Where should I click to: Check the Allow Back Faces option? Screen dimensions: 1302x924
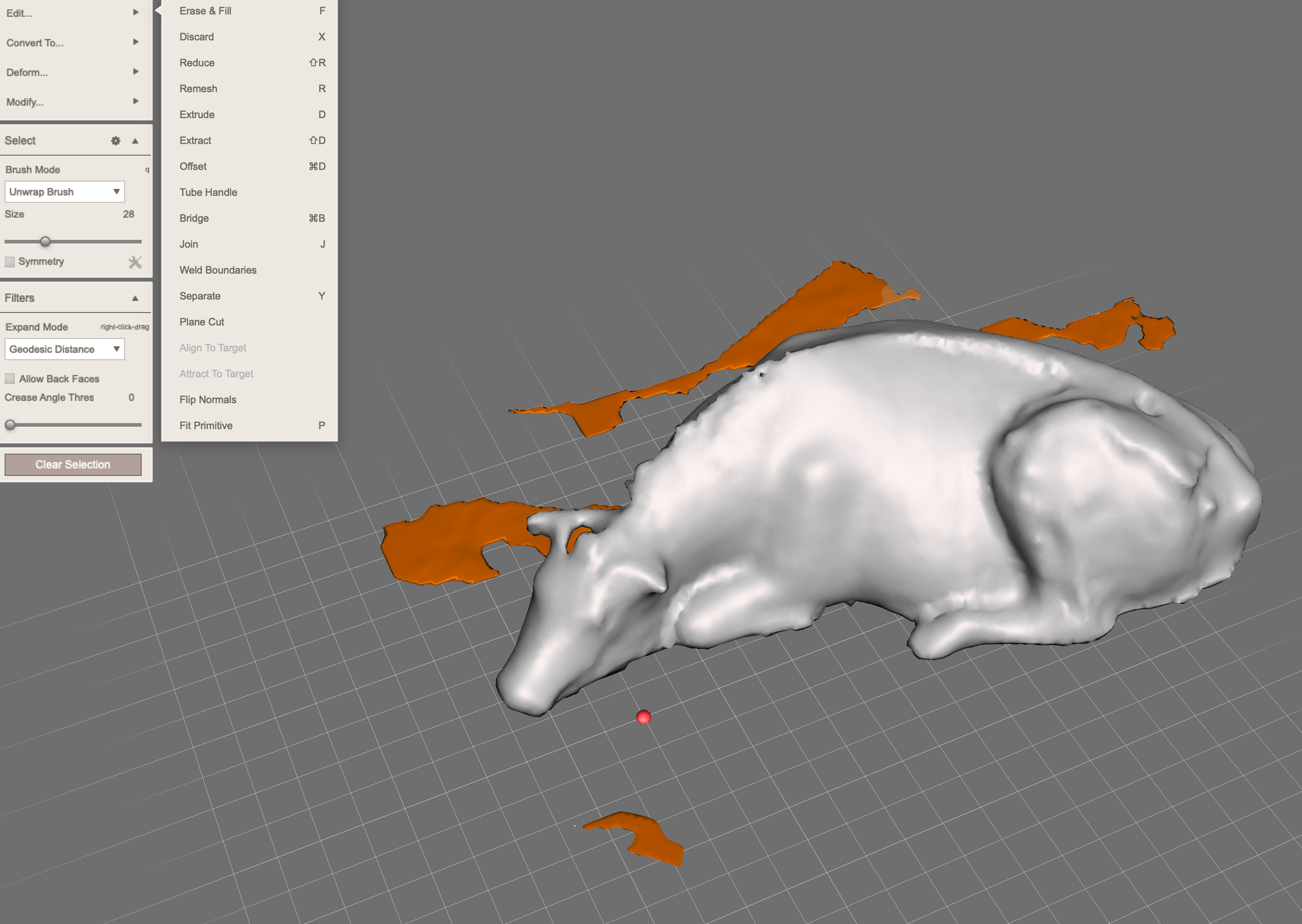(9, 378)
